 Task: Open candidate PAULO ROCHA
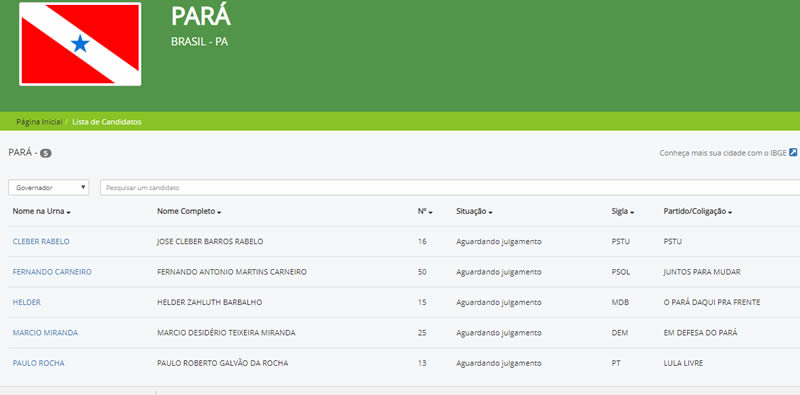click(x=38, y=363)
